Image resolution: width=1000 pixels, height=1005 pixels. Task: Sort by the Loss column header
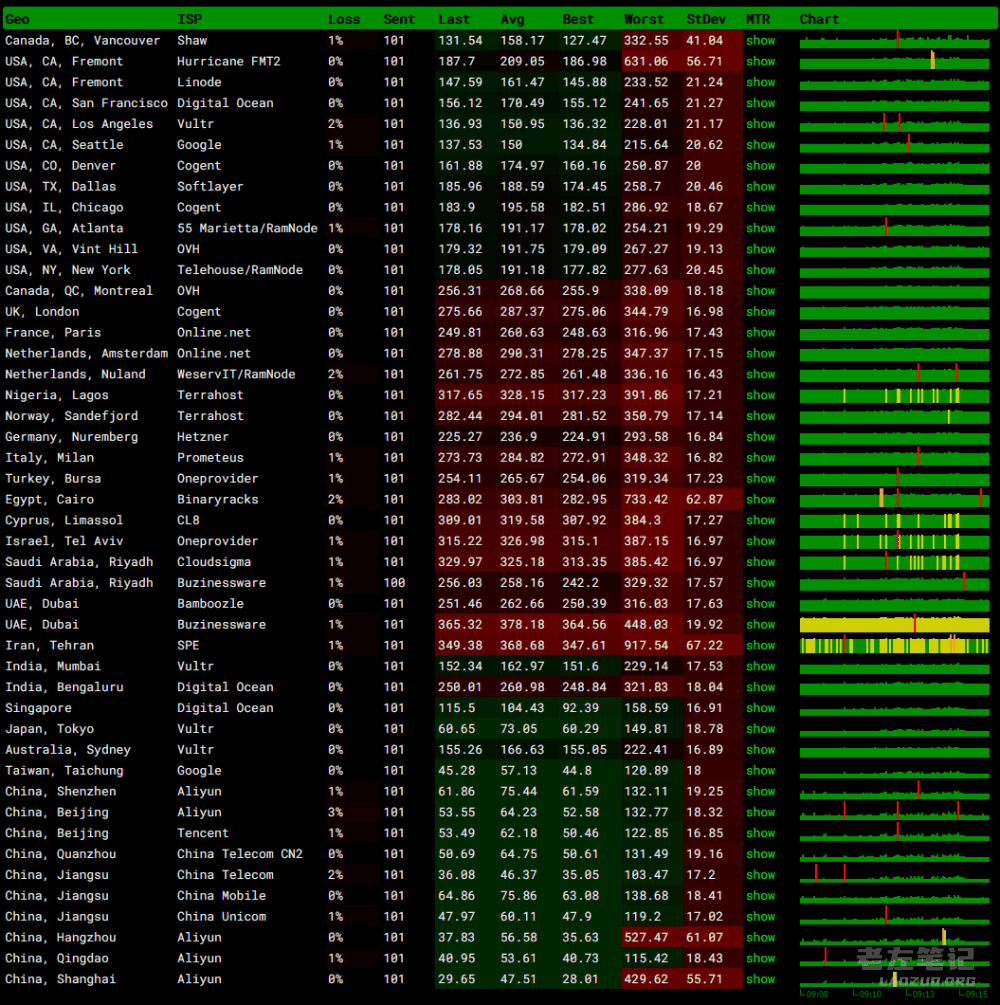click(x=344, y=19)
